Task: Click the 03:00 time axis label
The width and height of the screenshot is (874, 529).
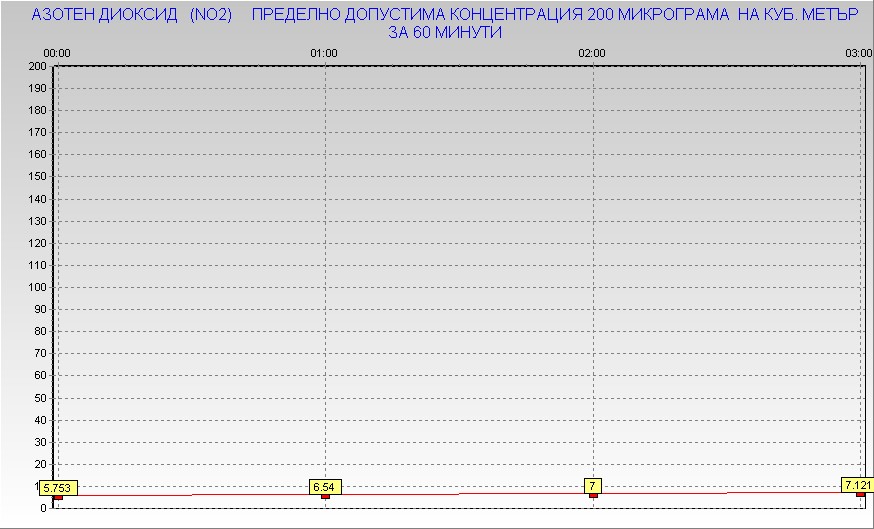Action: (x=858, y=52)
